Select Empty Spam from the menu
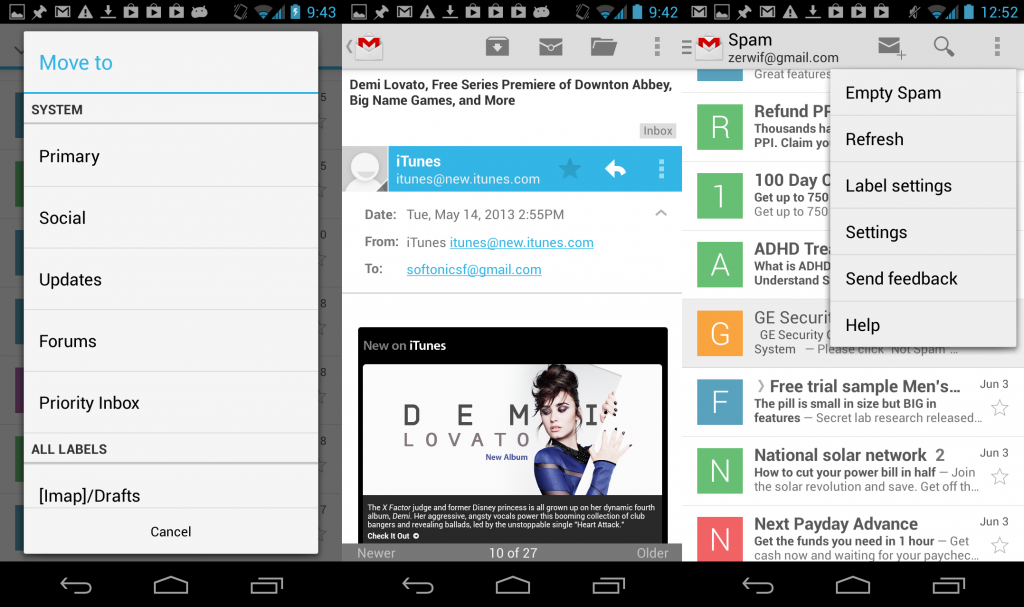The height and width of the screenshot is (607, 1024). [x=893, y=93]
